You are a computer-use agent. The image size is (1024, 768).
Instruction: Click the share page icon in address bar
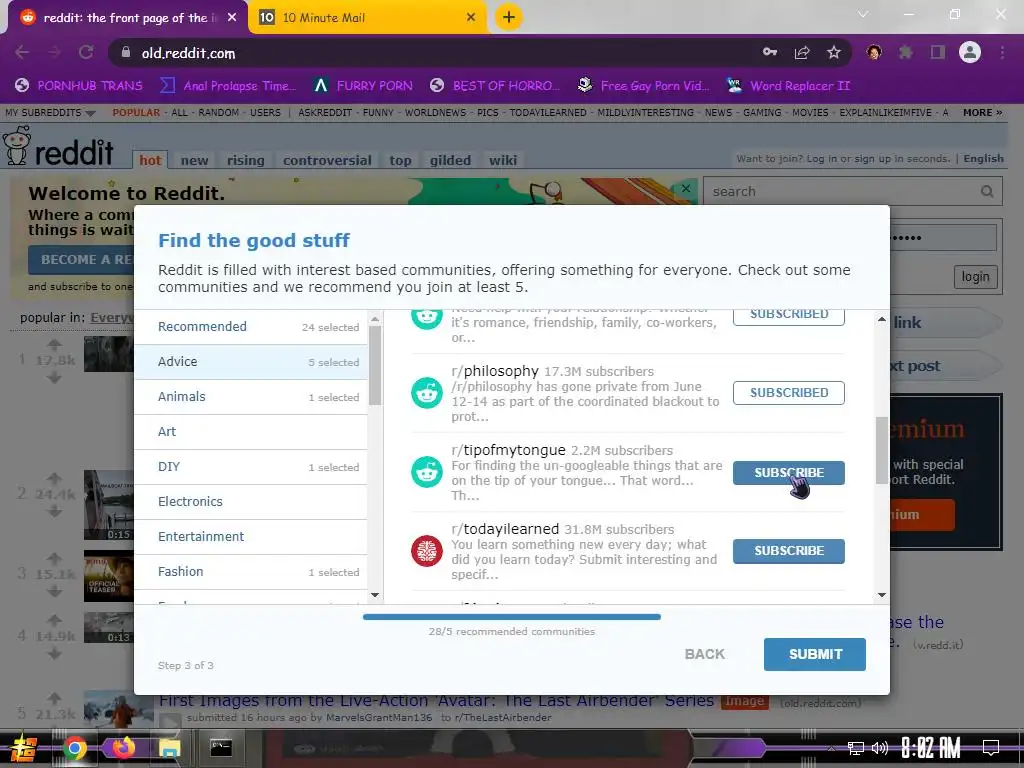point(802,53)
